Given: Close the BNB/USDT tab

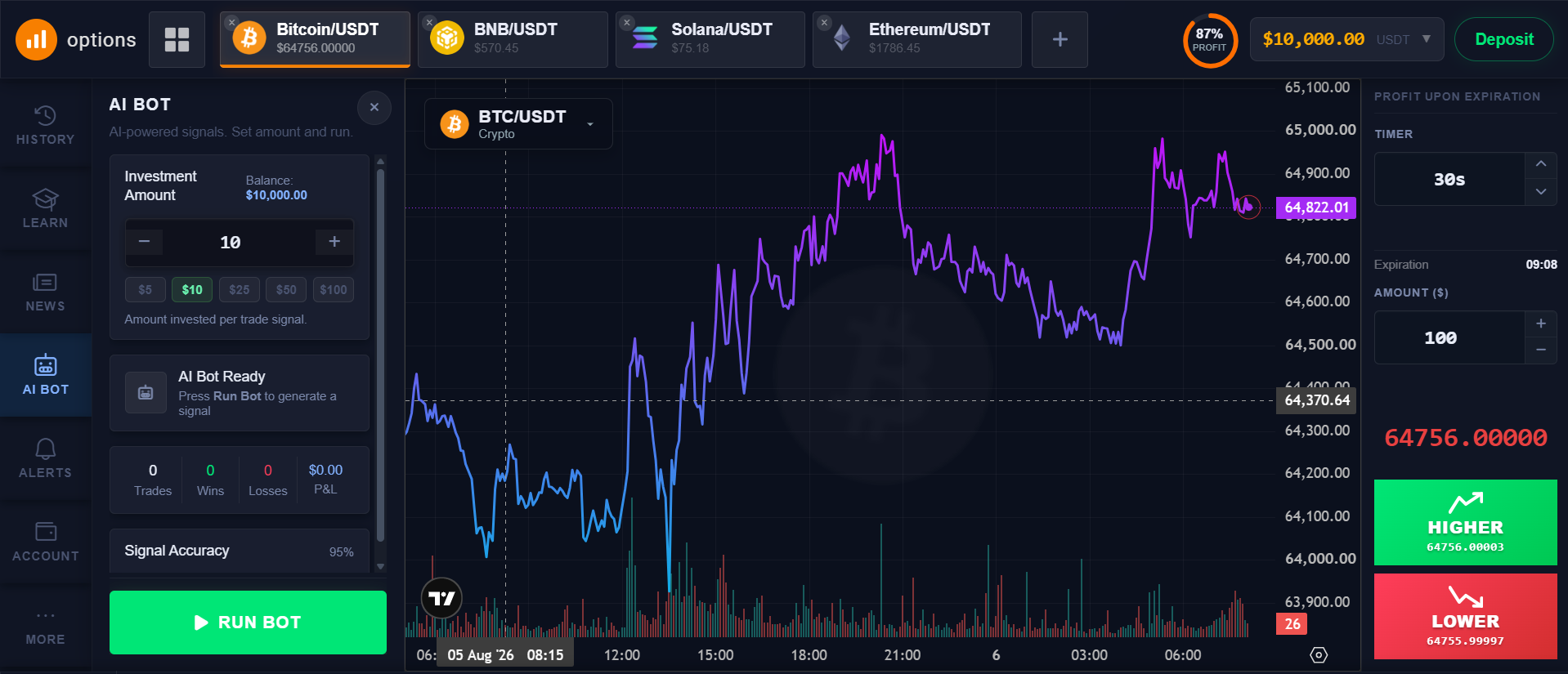Looking at the screenshot, I should (429, 22).
